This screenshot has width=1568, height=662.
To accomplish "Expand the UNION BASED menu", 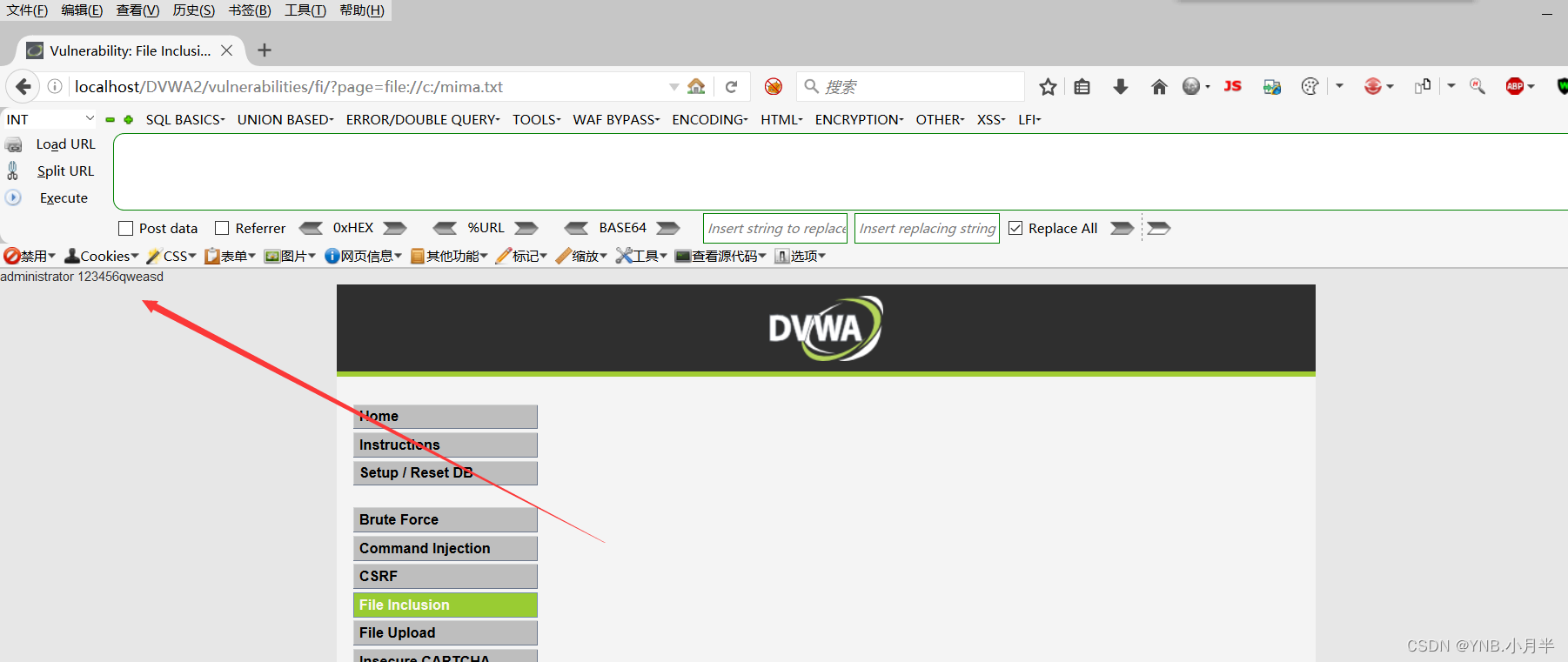I will 285,119.
